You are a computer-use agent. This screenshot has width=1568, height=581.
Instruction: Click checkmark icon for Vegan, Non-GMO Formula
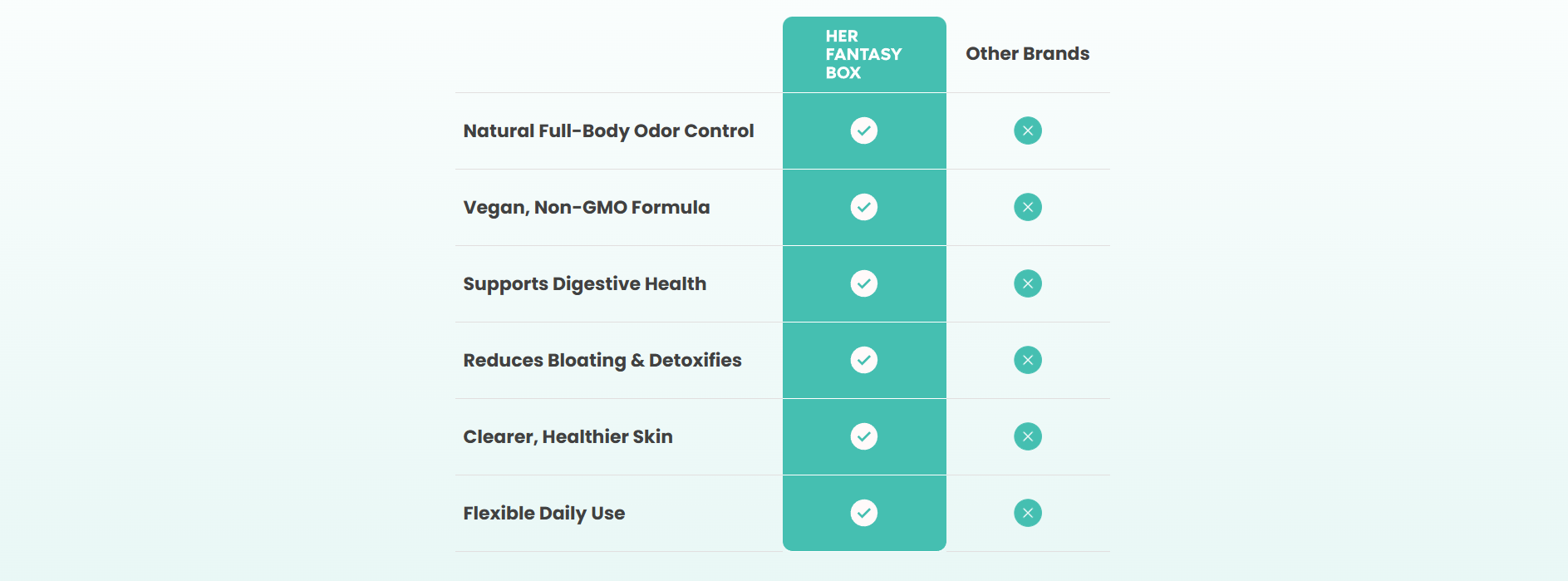click(x=863, y=207)
